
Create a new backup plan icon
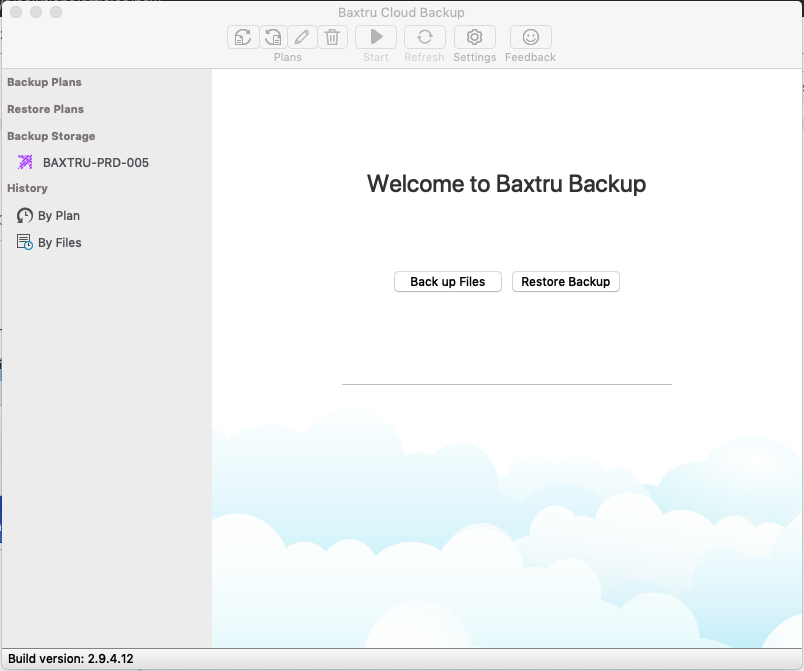click(x=243, y=37)
